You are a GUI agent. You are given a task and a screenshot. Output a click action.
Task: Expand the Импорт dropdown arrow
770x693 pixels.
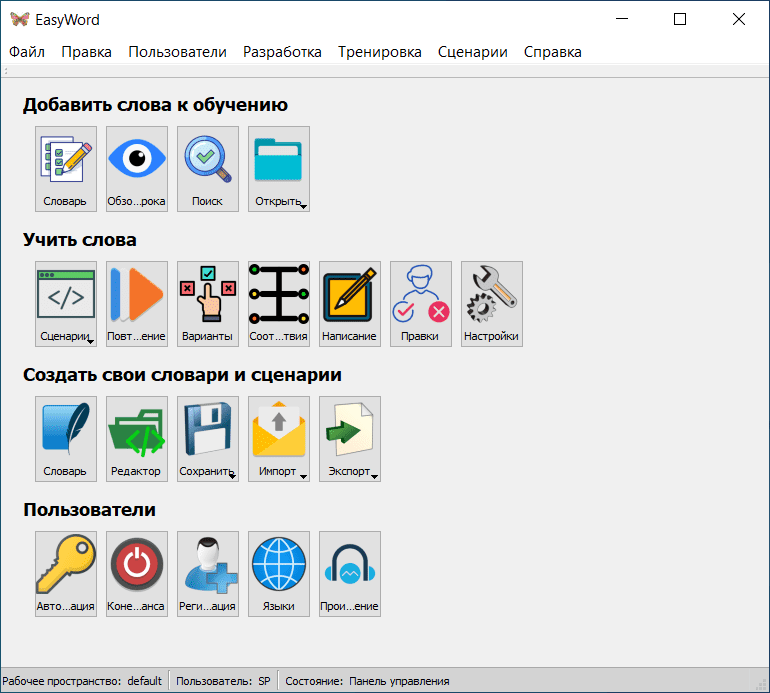[x=303, y=476]
